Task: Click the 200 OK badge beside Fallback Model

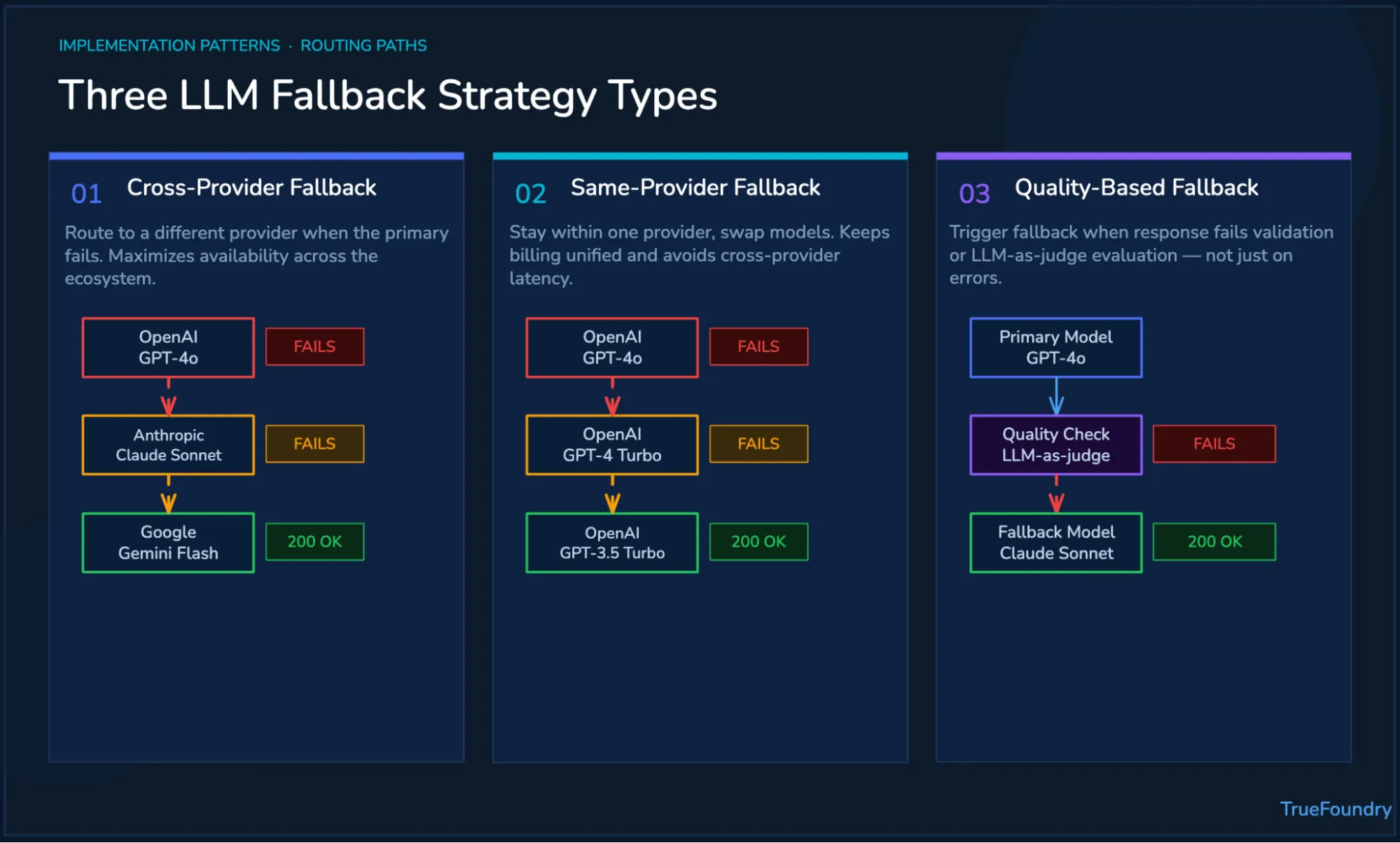Action: tap(1214, 542)
